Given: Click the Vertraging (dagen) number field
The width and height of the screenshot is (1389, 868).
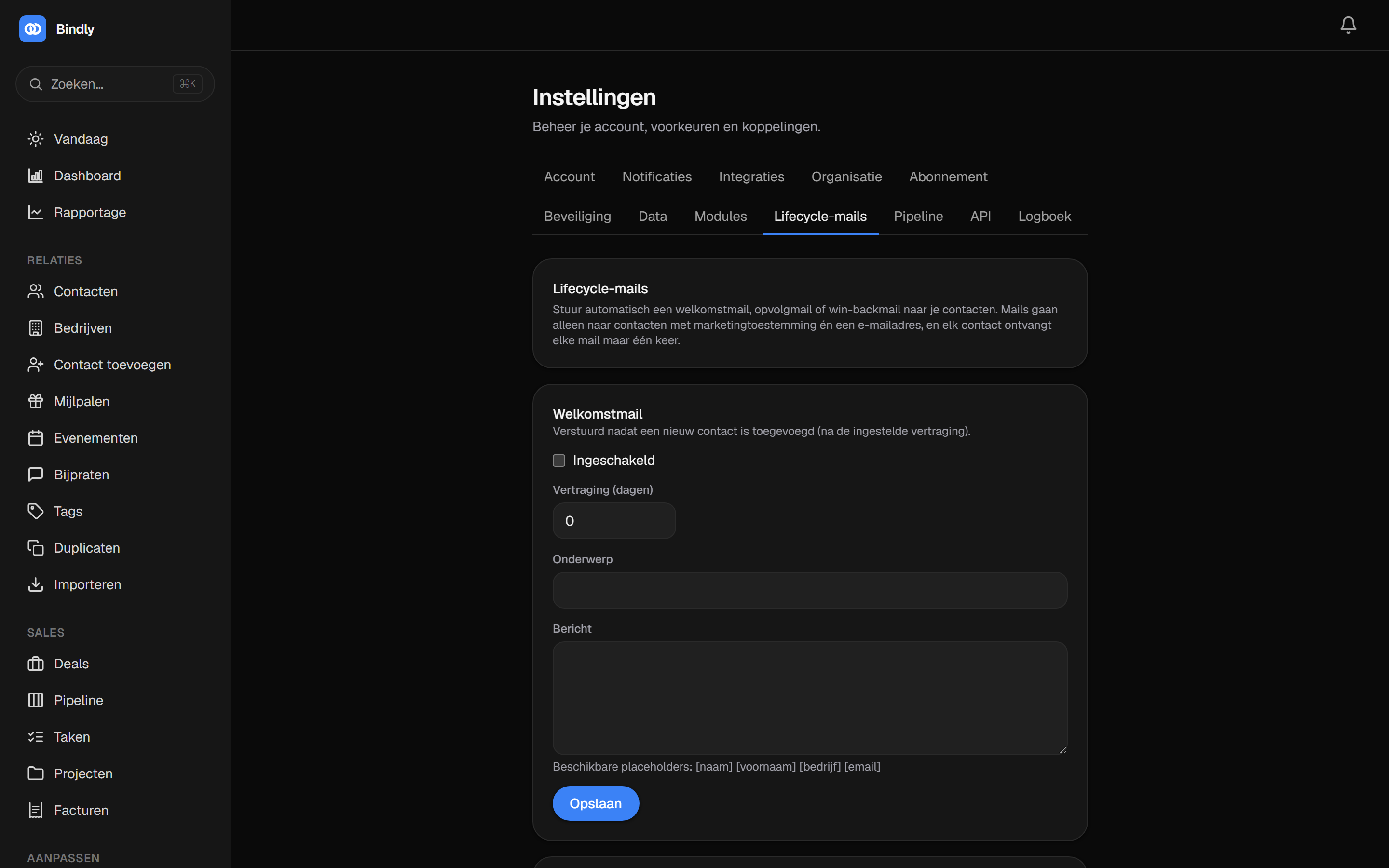Looking at the screenshot, I should click(613, 521).
